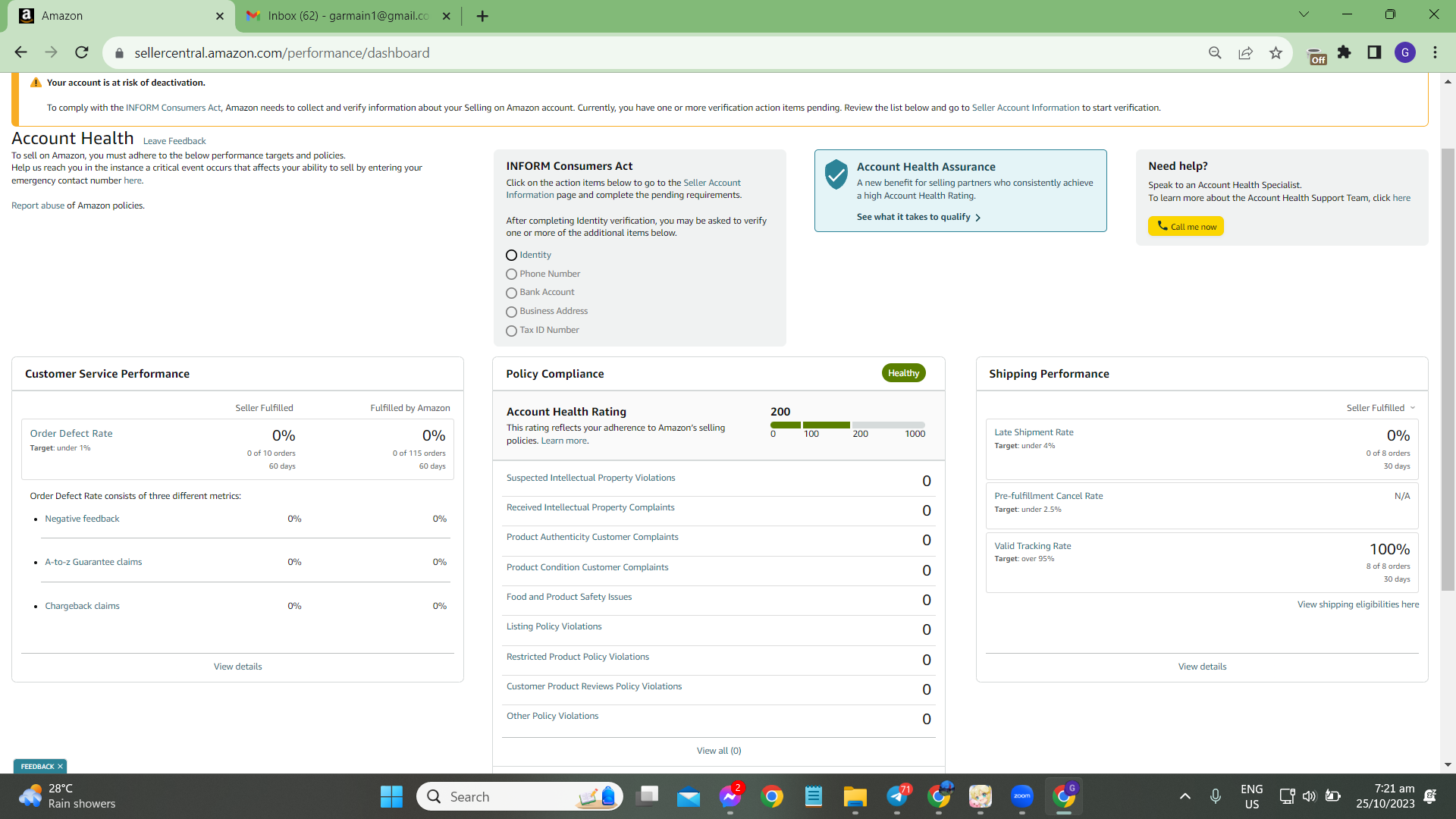Click View details under Shipping Performance
1456x819 pixels.
coord(1202,667)
